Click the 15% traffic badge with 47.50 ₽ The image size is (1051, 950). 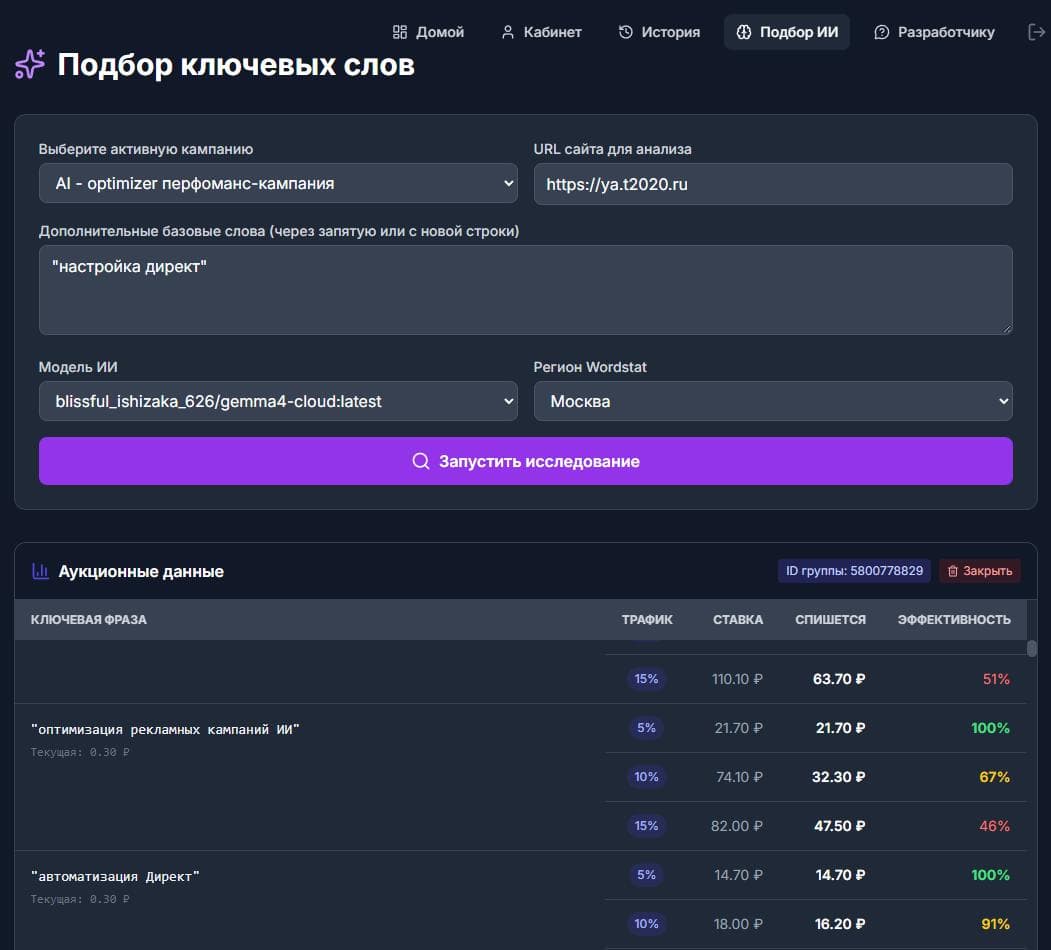click(x=646, y=825)
